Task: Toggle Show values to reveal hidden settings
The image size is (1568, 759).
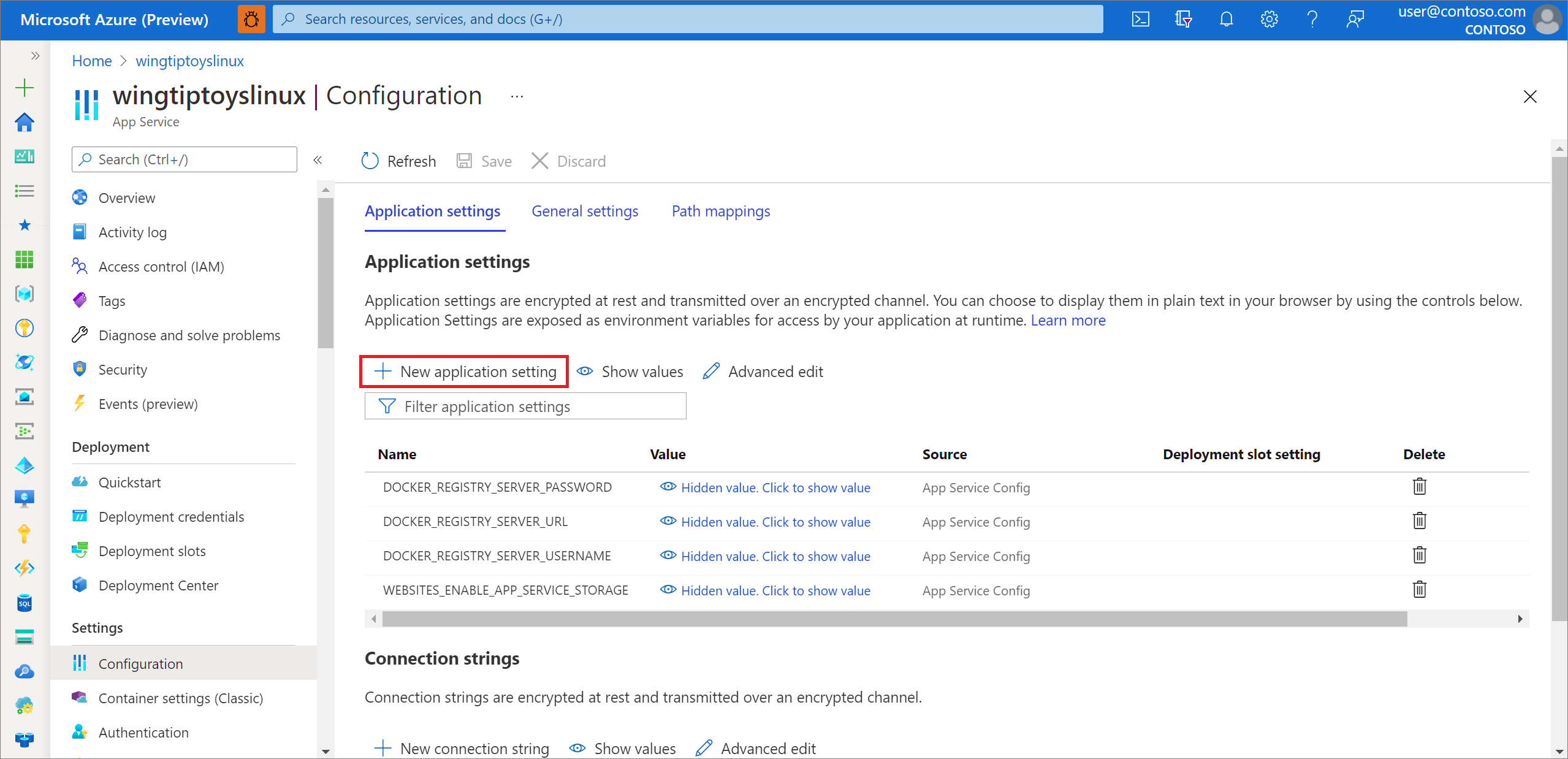Action: click(x=630, y=371)
